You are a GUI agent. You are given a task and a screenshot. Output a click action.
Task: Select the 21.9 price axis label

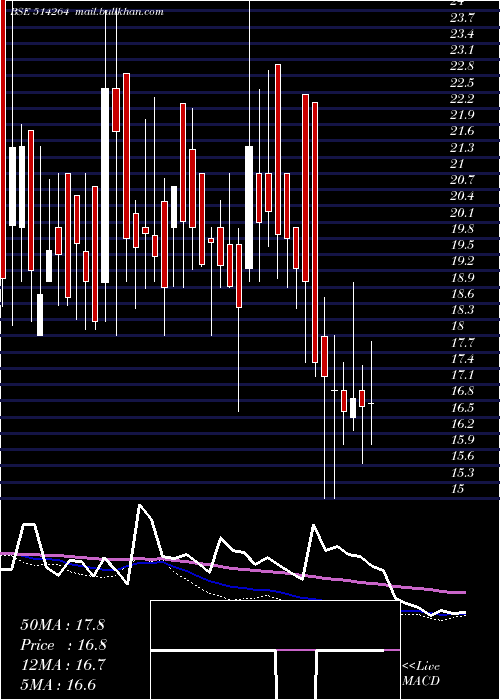pos(462,115)
